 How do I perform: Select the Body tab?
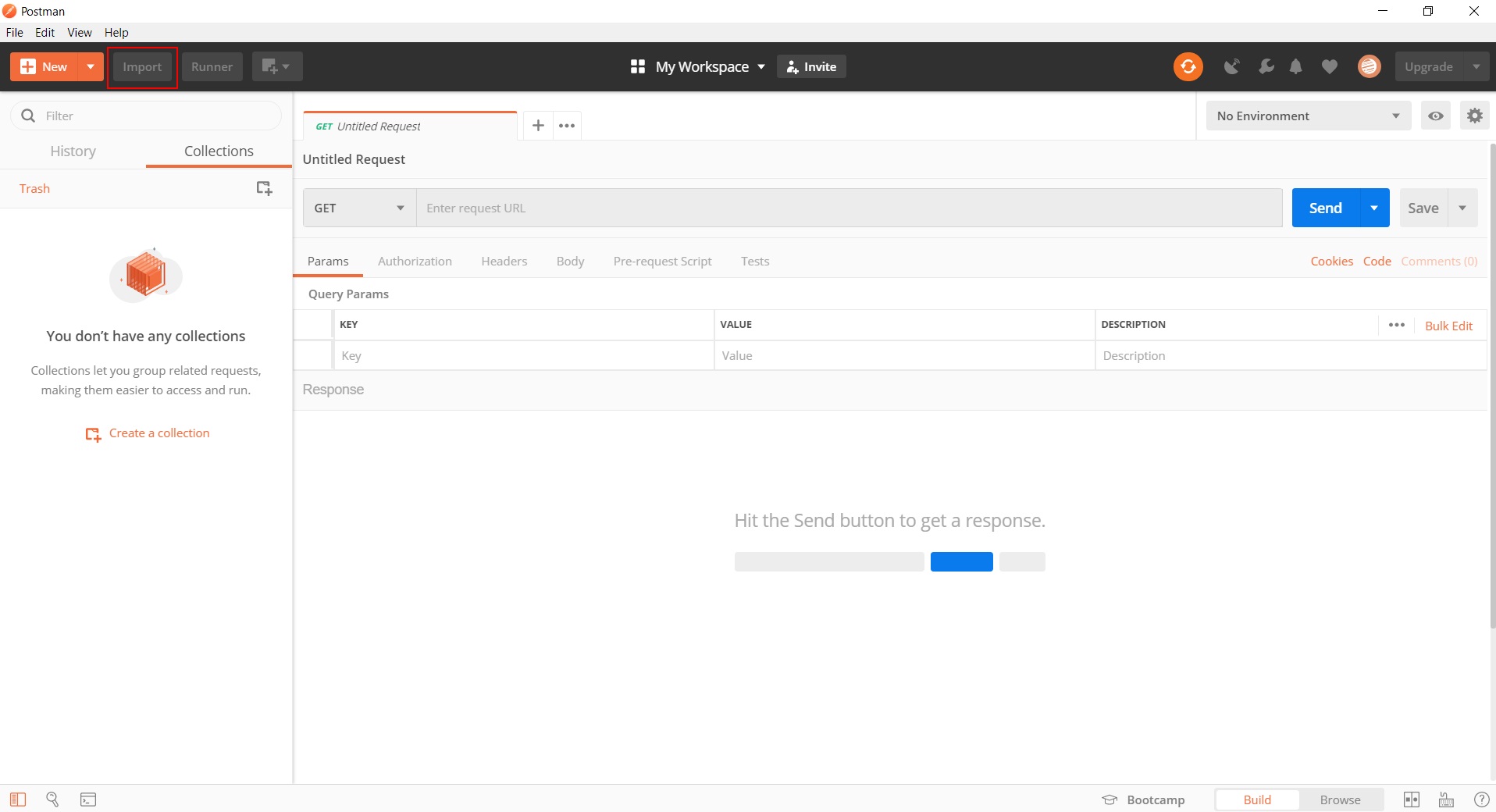(x=570, y=261)
